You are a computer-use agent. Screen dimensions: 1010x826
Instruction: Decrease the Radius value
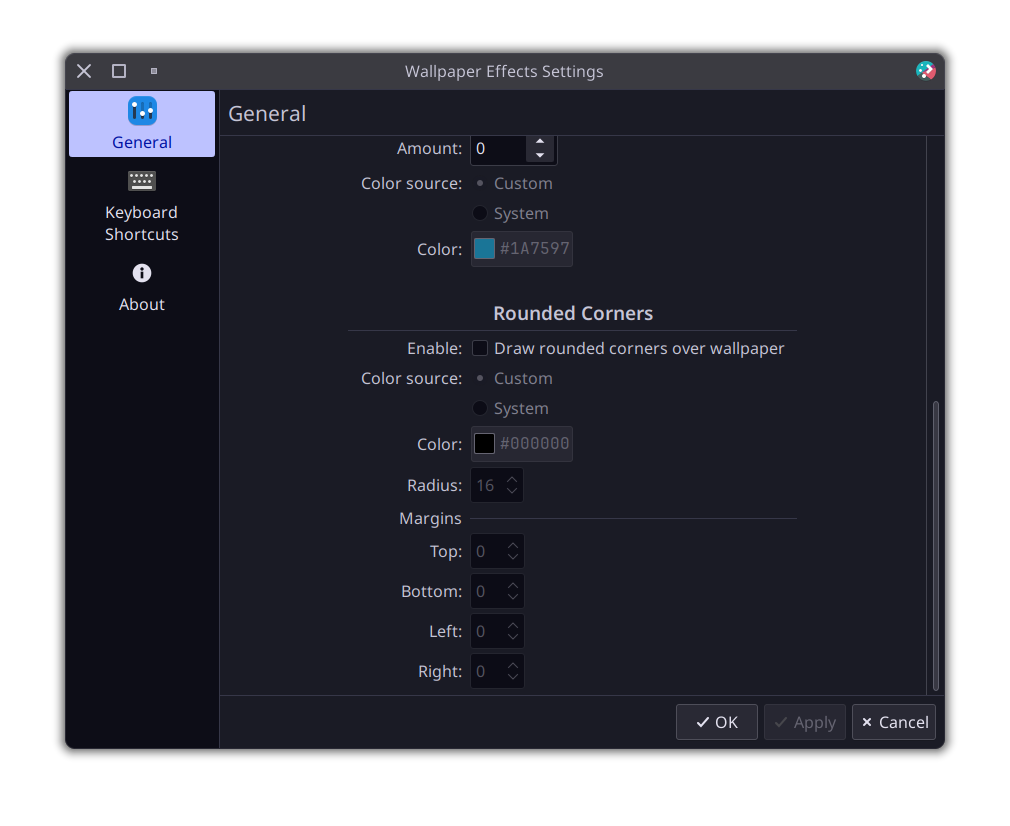[x=512, y=491]
